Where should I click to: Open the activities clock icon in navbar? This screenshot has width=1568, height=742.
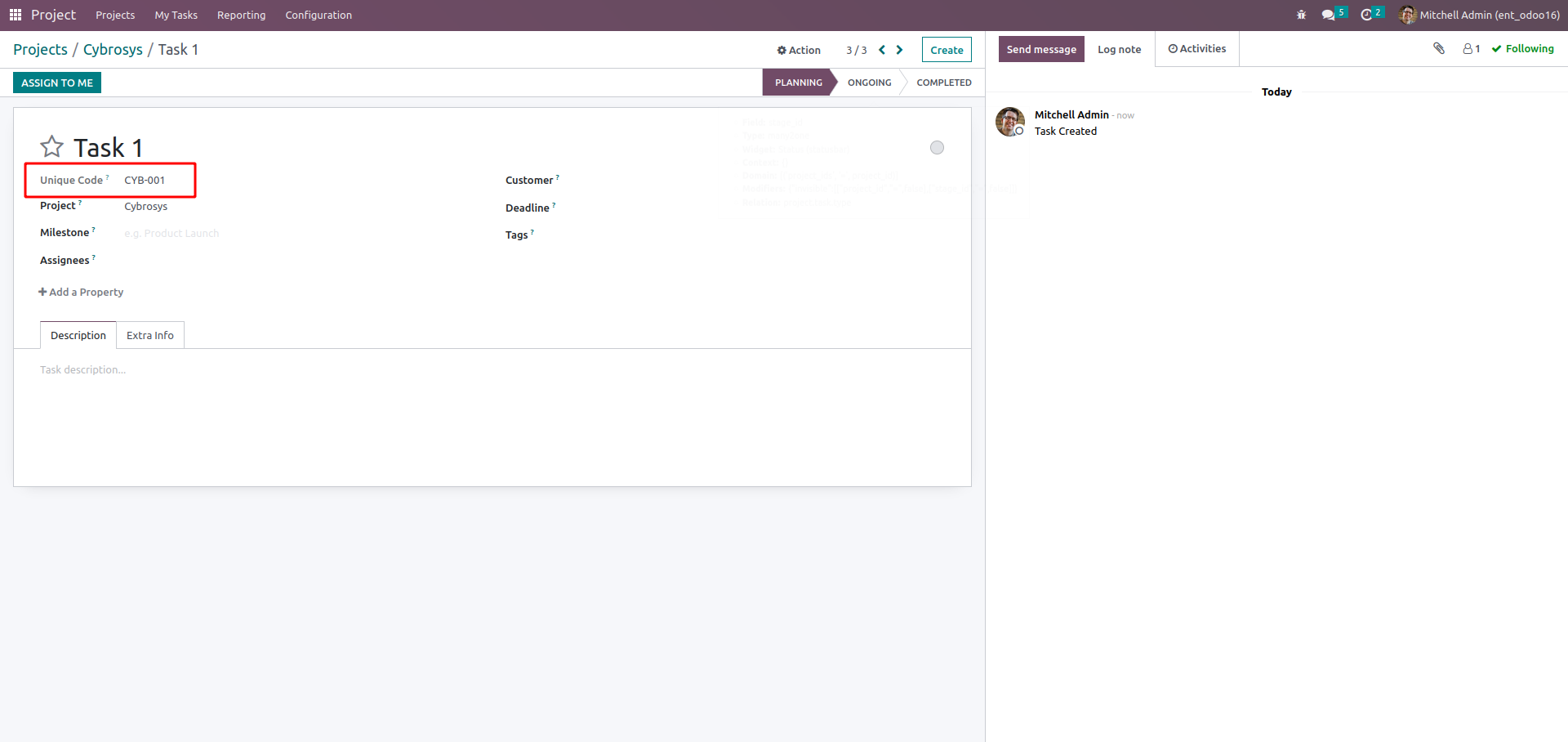pyautogui.click(x=1366, y=15)
